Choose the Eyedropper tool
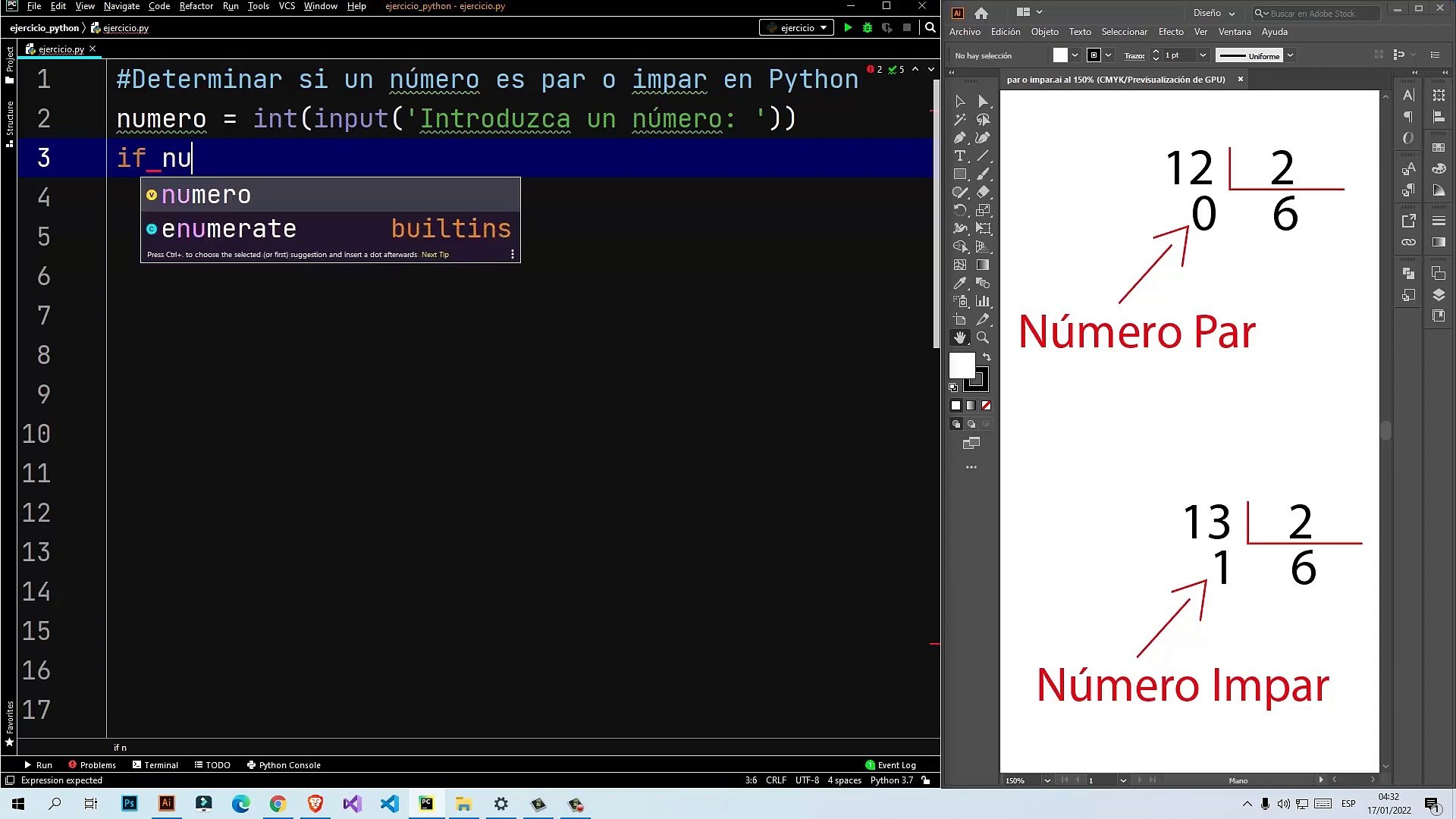This screenshot has height=819, width=1456. (960, 283)
